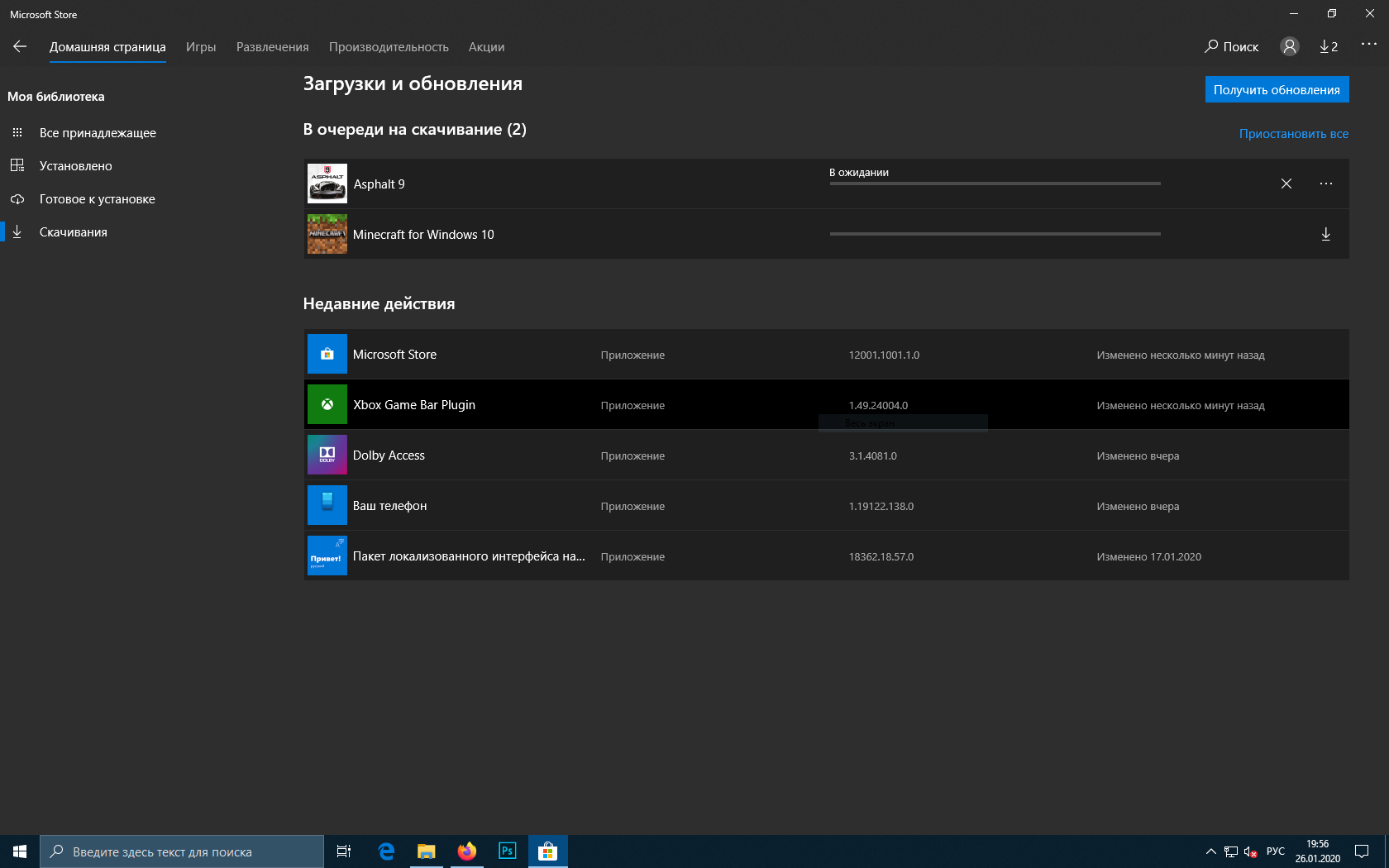Click the Asphalt 9 progress bar

[995, 184]
